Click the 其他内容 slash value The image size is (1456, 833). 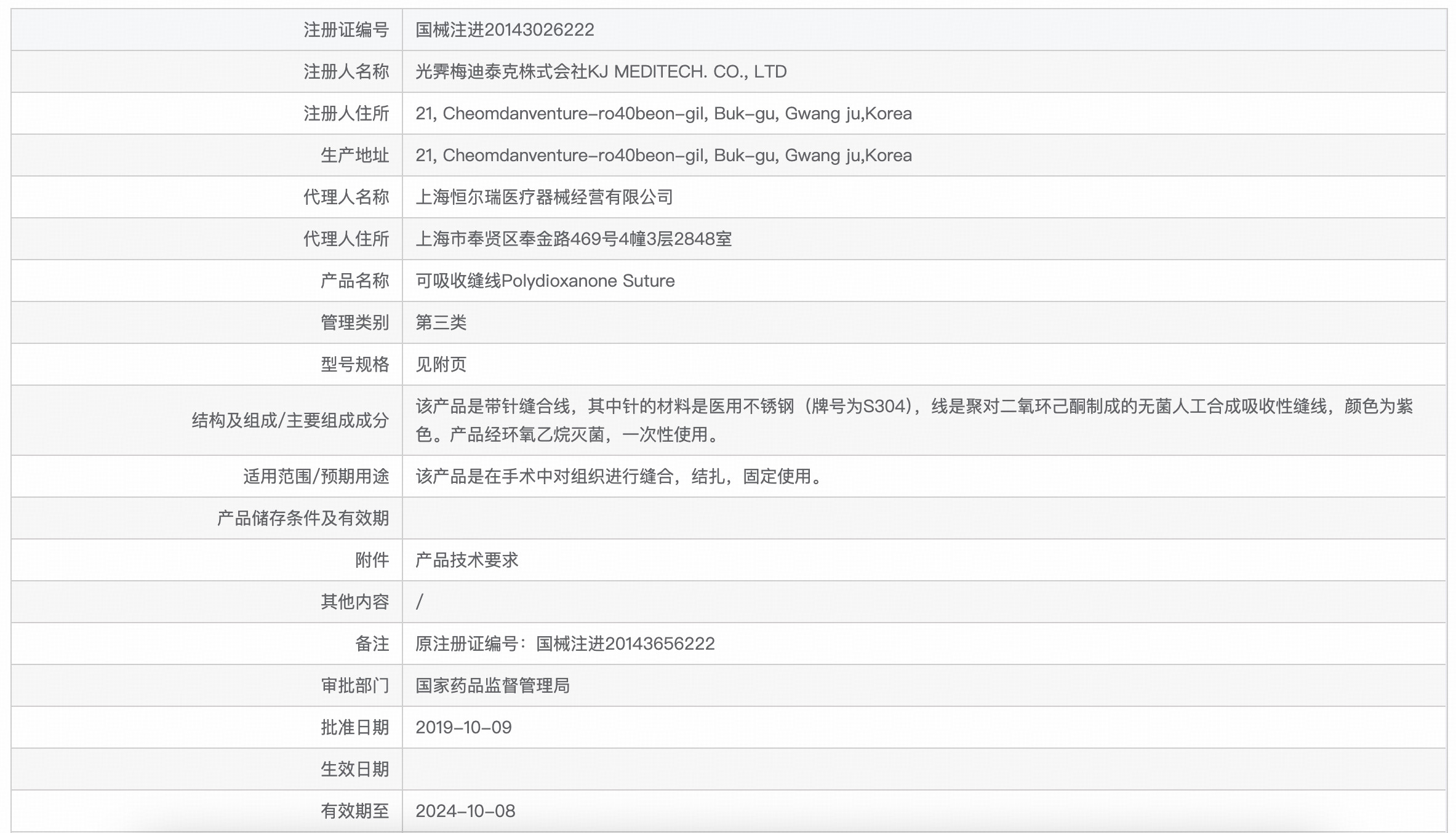420,601
